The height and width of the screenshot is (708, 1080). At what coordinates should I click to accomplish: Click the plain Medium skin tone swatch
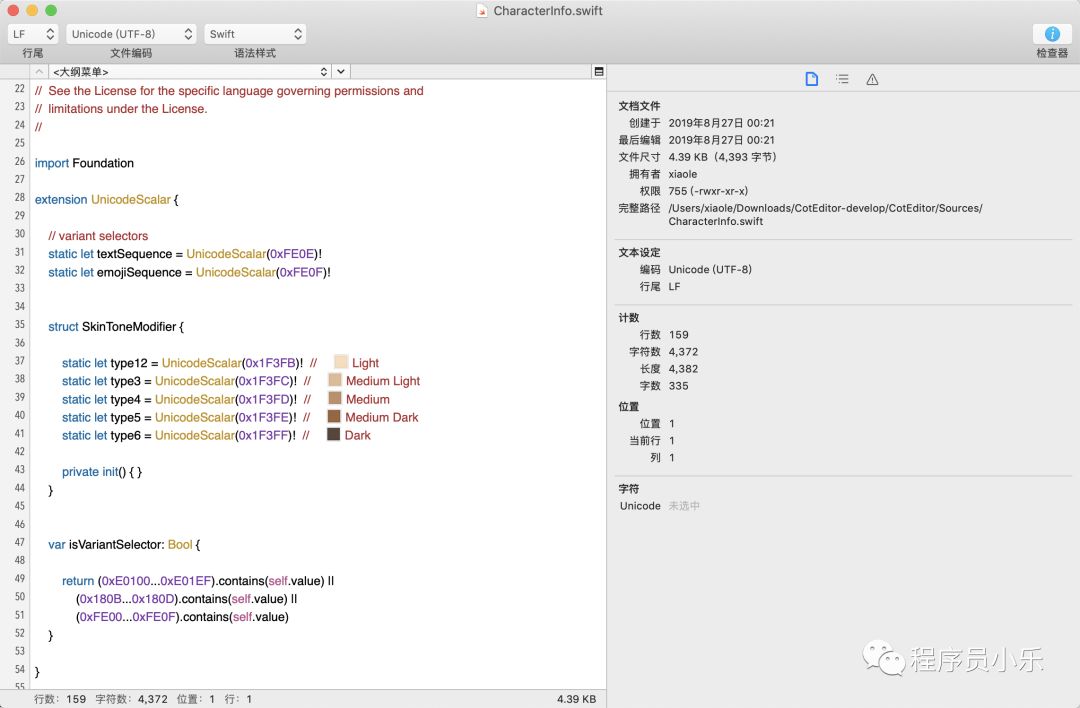[335, 398]
